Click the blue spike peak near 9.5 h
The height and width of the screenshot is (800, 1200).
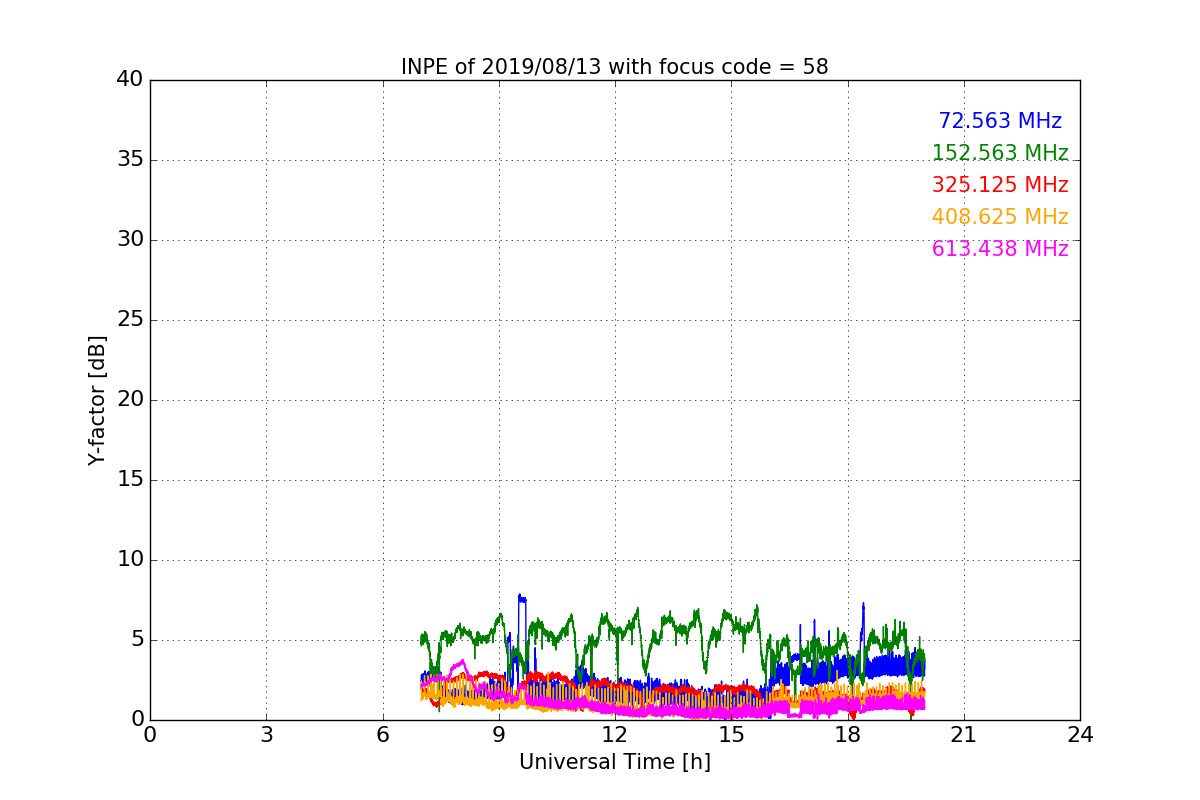521,597
